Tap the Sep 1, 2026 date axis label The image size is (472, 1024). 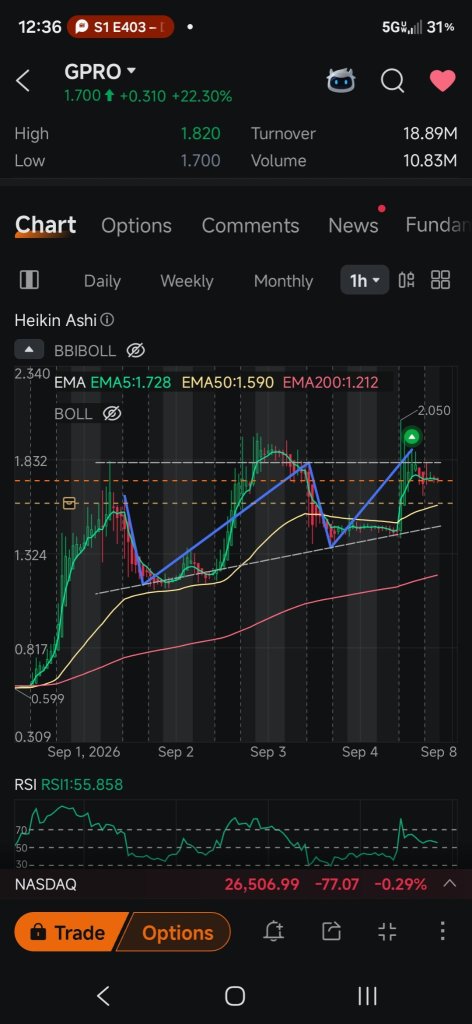[84, 752]
